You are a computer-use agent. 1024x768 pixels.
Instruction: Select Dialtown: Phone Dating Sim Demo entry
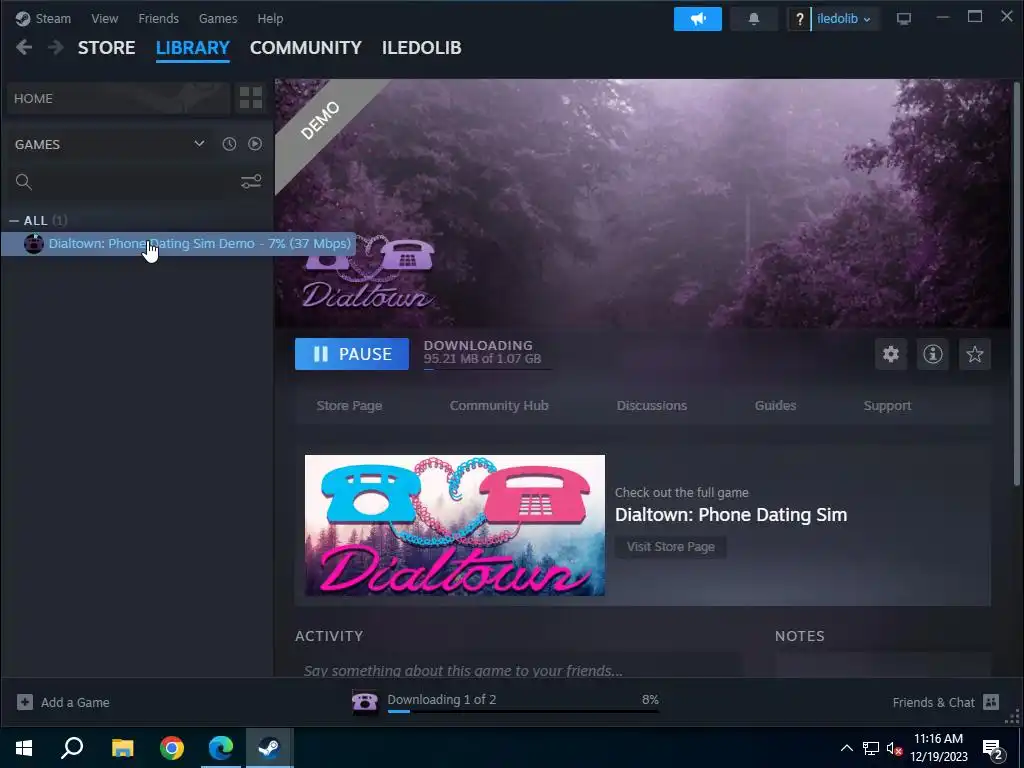coord(178,244)
